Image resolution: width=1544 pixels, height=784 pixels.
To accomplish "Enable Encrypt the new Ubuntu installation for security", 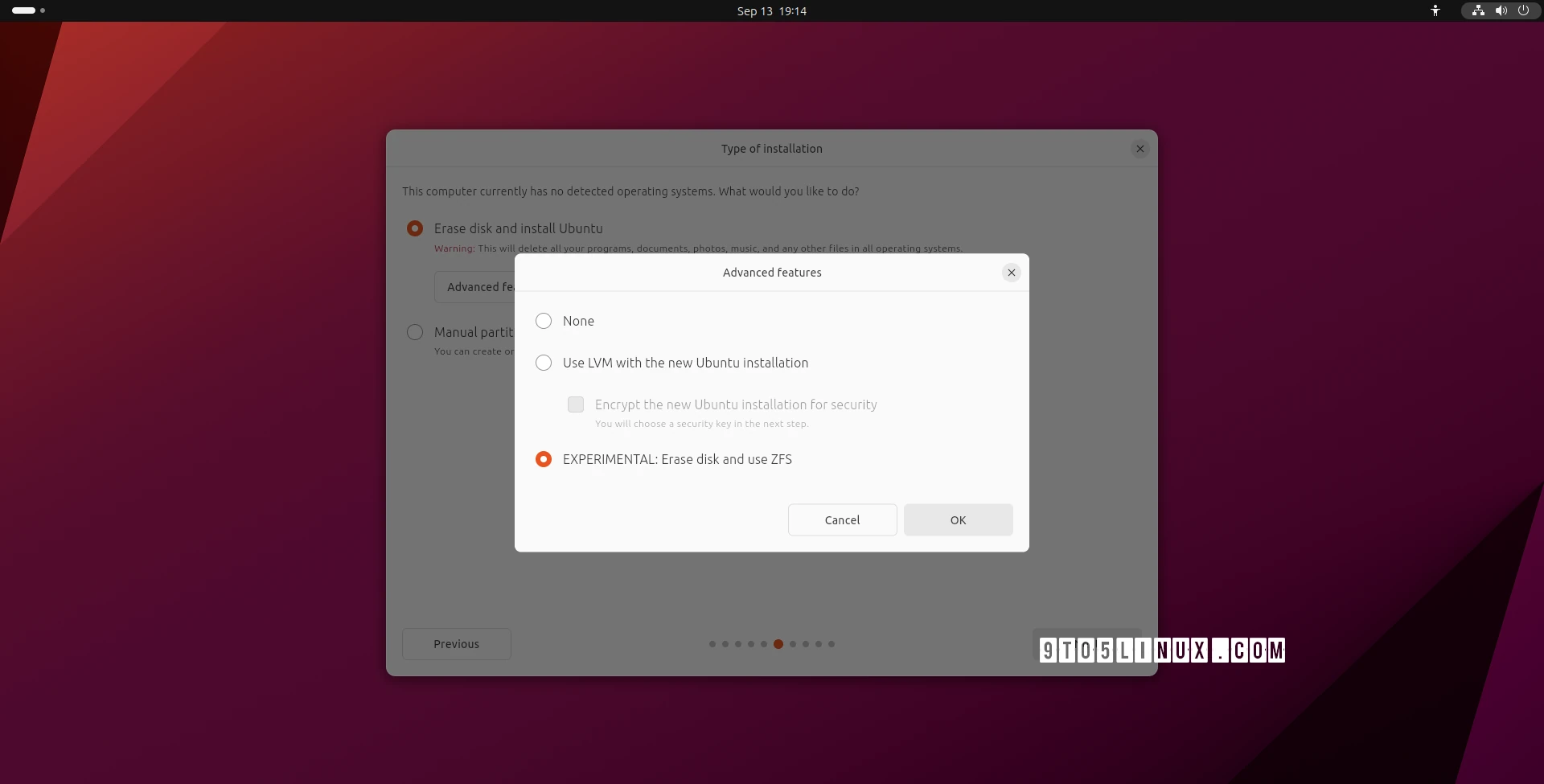I will point(575,404).
